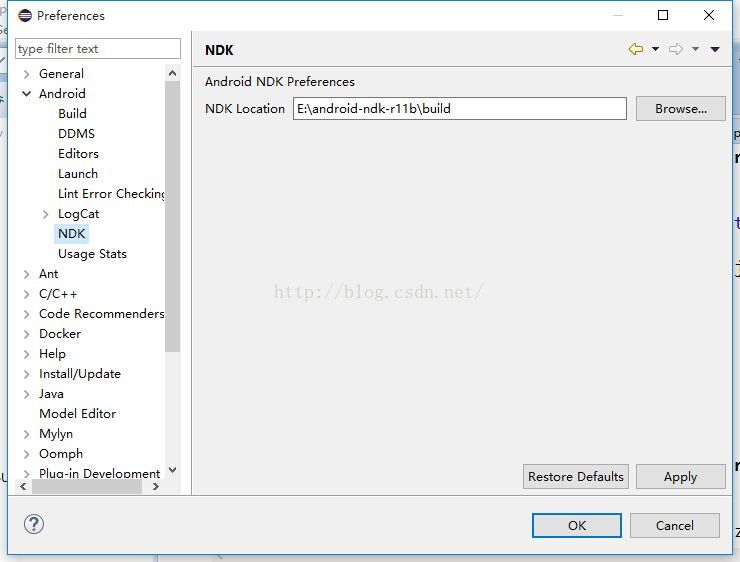740x562 pixels.
Task: Click the Restore Defaults button
Action: tap(576, 477)
